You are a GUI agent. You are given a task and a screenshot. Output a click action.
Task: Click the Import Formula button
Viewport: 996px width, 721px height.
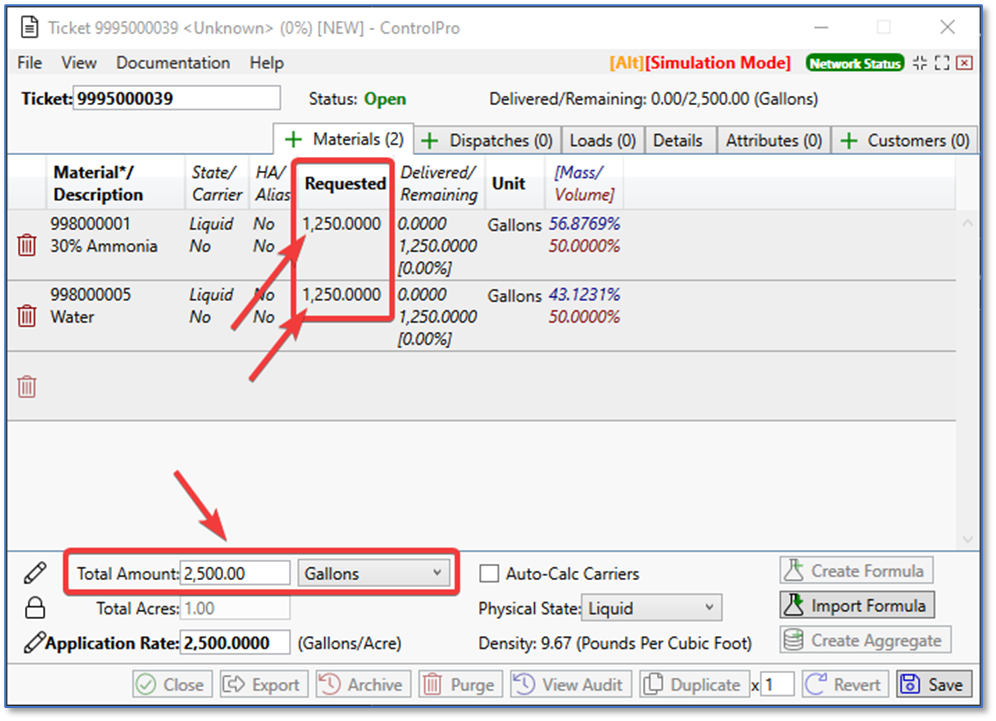click(856, 606)
